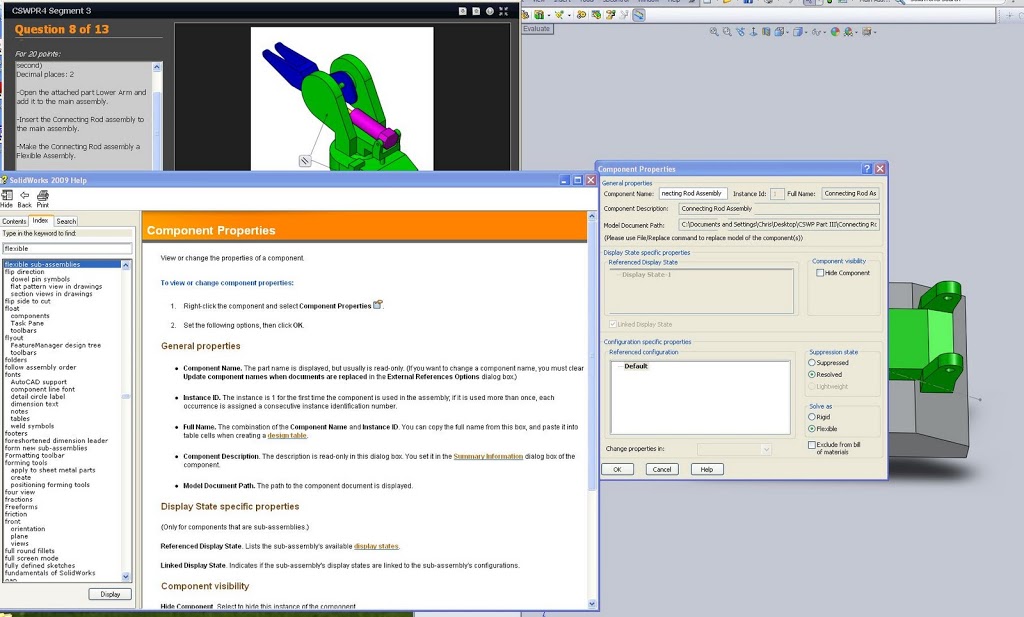Screen dimensions: 1024x617
Task: Click scroll-up arrow in exam question text
Action: click(x=157, y=67)
